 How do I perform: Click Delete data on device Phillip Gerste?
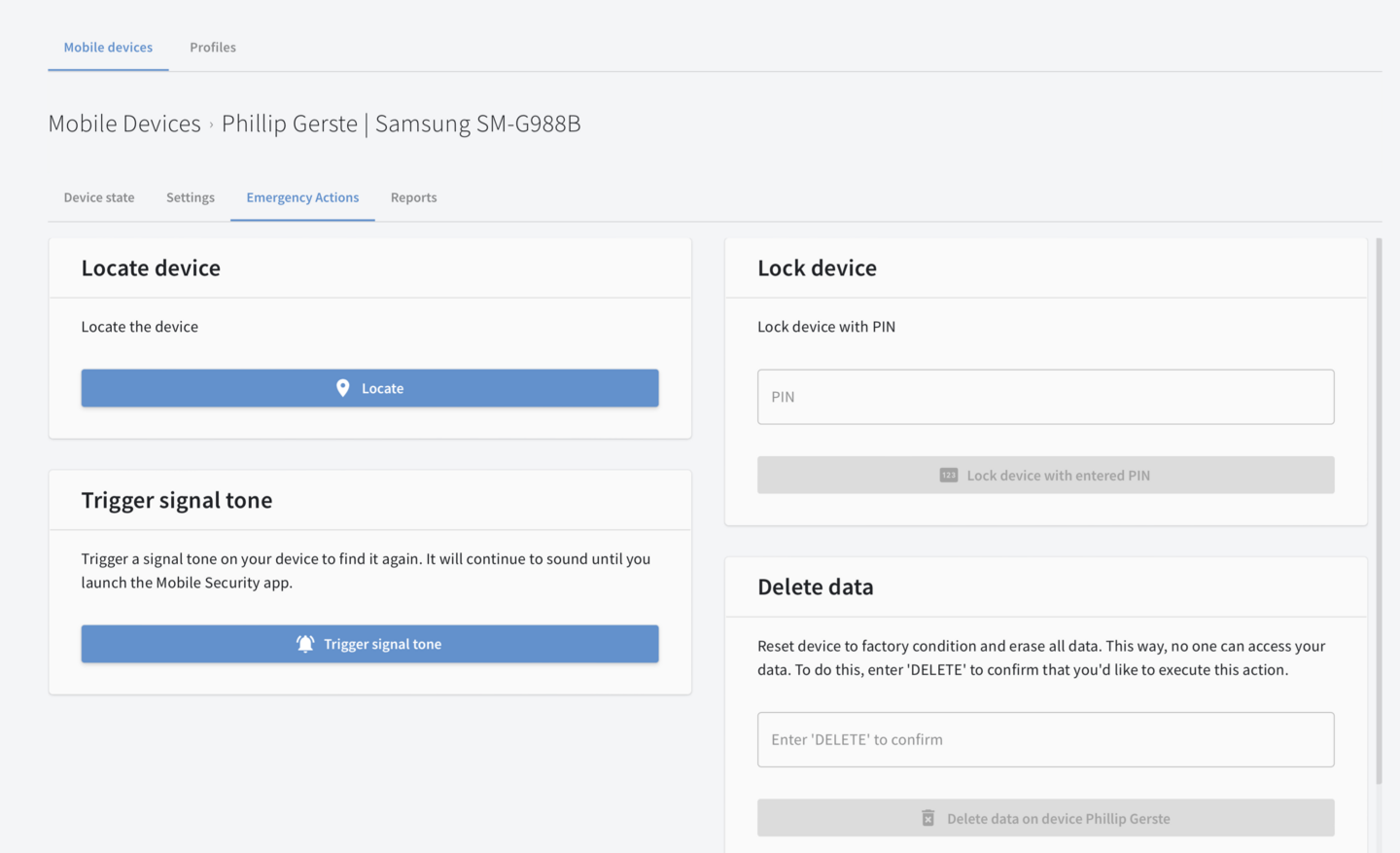click(x=1045, y=818)
